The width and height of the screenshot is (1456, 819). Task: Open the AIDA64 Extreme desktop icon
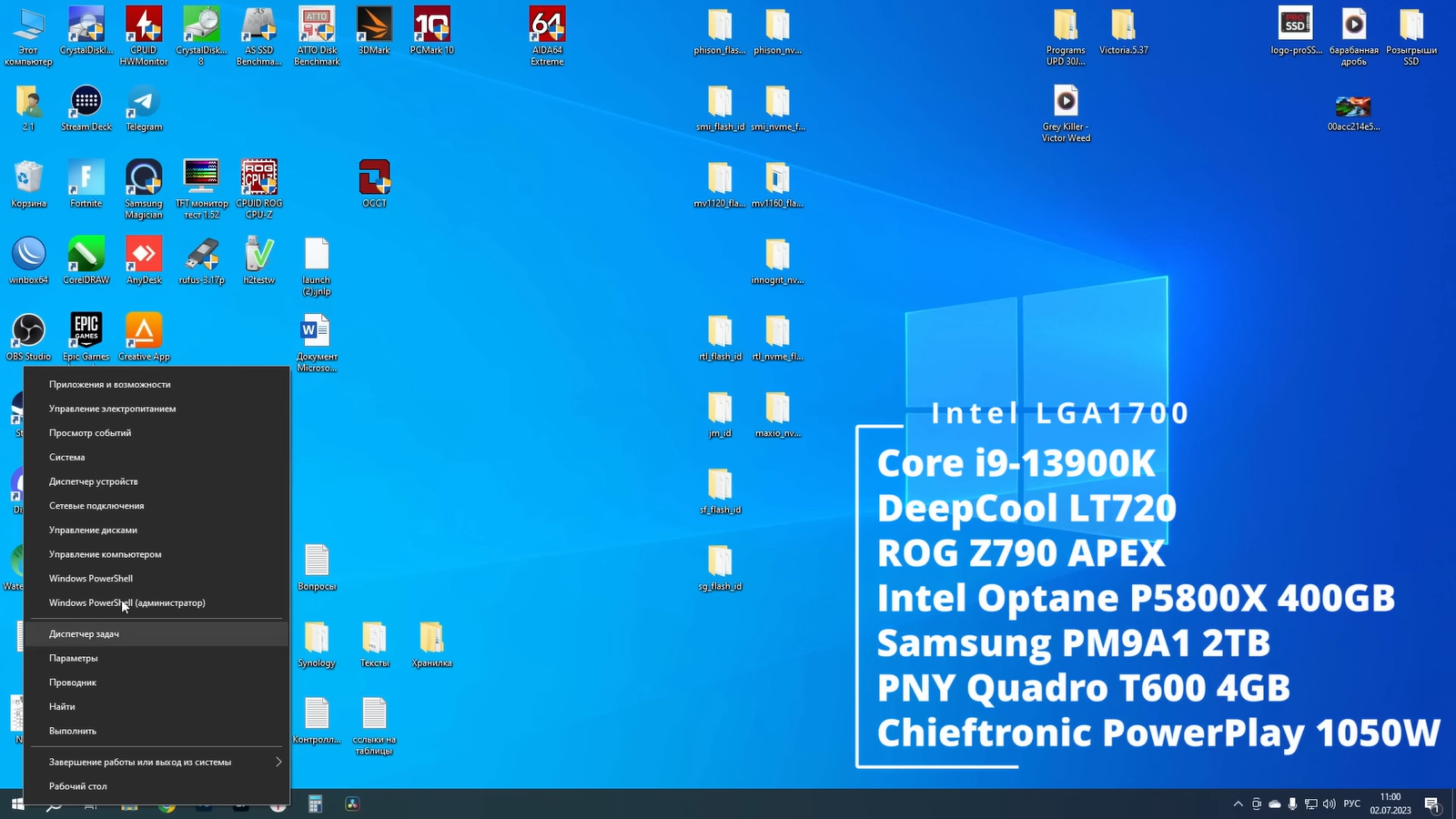click(547, 27)
